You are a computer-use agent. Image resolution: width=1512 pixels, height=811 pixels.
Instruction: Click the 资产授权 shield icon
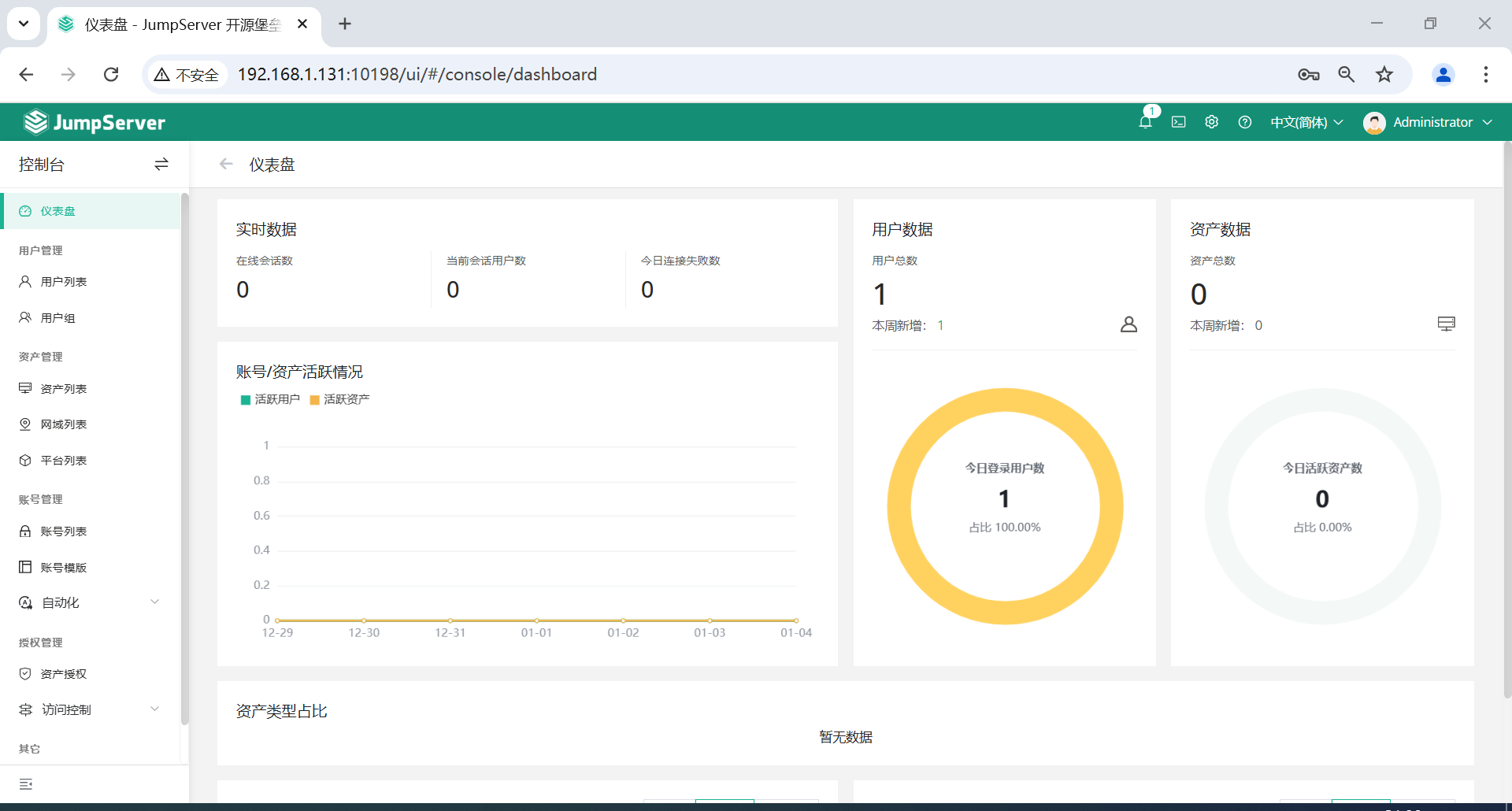(25, 673)
